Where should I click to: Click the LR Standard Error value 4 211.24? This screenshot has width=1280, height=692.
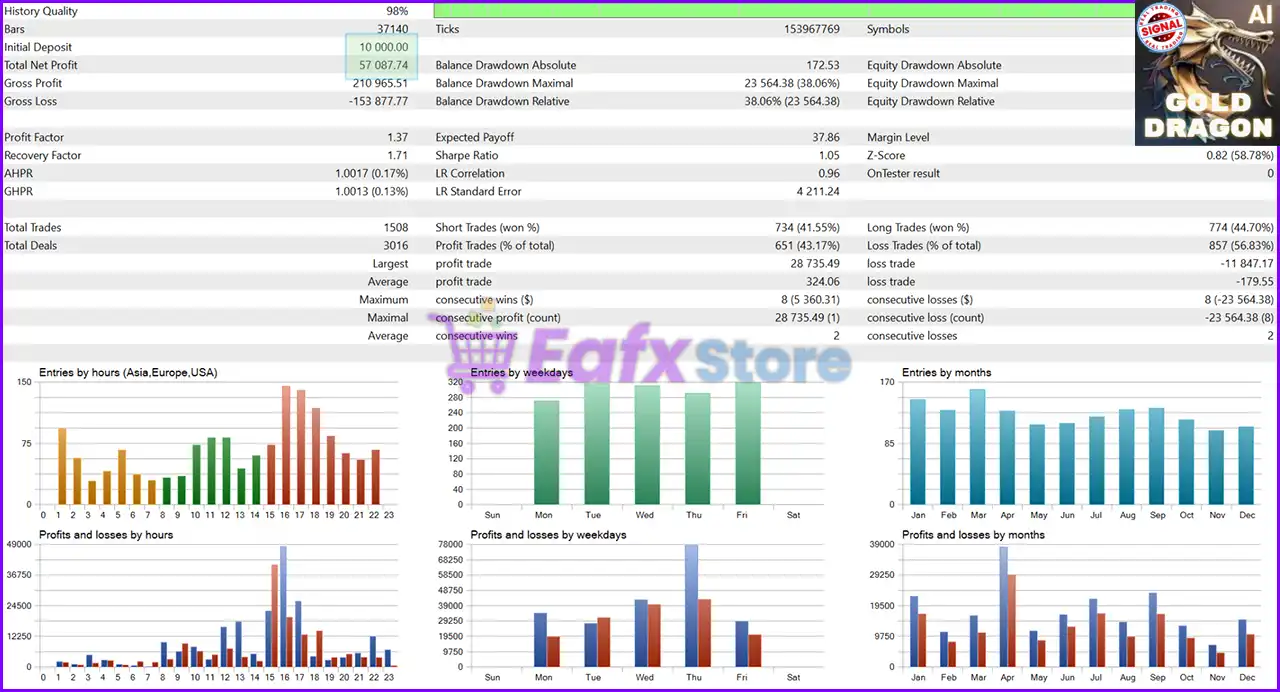[818, 191]
